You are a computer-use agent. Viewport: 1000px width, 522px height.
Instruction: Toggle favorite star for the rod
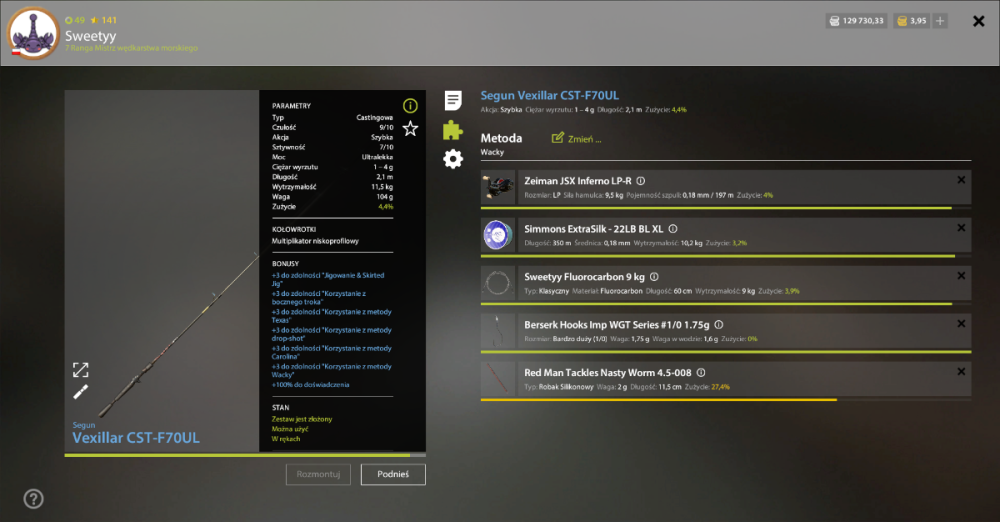coord(410,129)
